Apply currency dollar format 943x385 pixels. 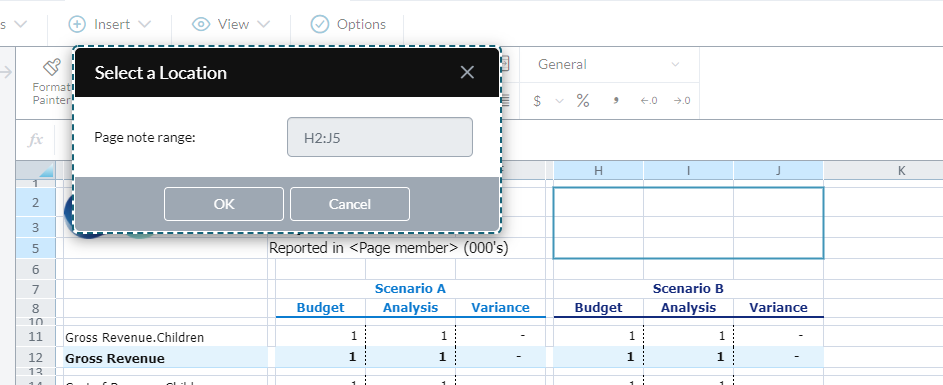pos(537,100)
